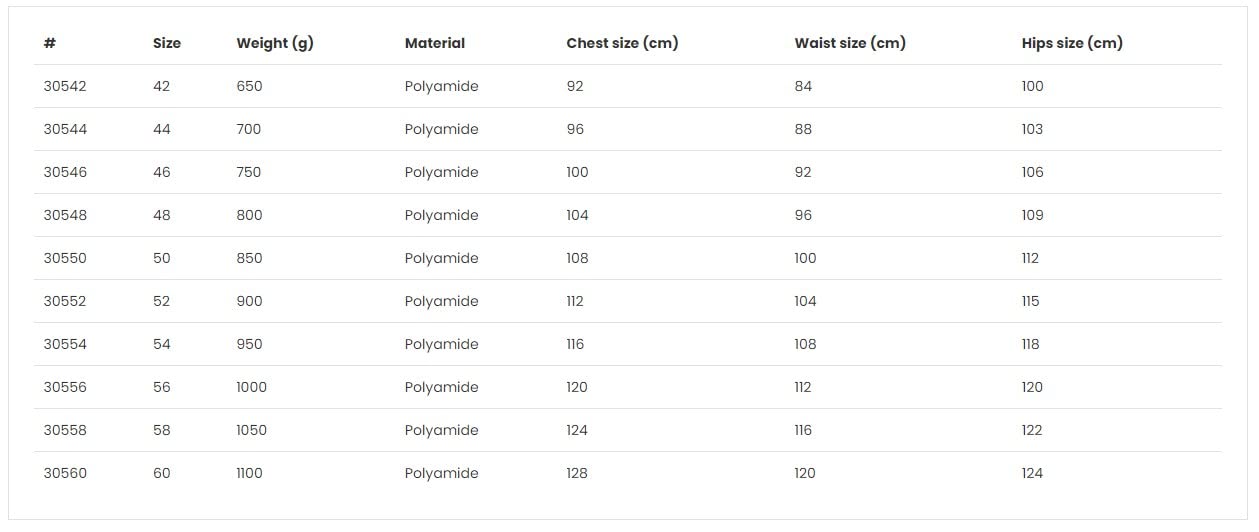Image resolution: width=1259 pixels, height=532 pixels.
Task: Click the # column header
Action: coord(49,43)
